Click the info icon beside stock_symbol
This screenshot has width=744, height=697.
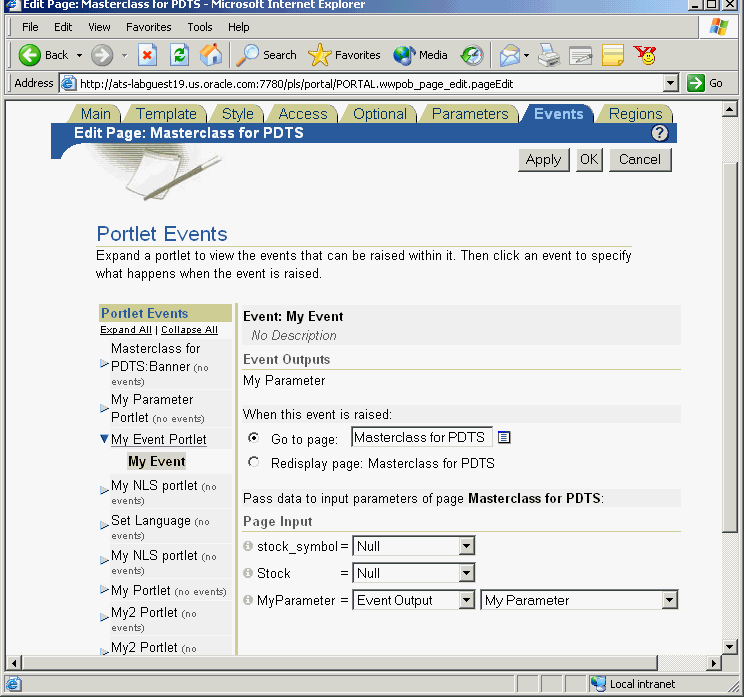coord(247,546)
